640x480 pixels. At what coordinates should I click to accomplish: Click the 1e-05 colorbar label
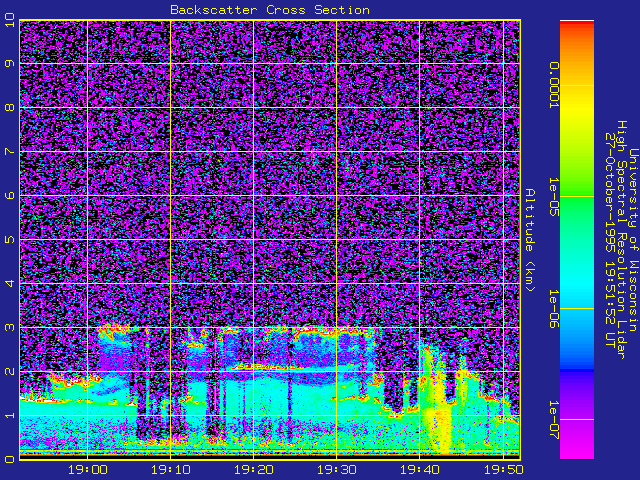coord(553,197)
